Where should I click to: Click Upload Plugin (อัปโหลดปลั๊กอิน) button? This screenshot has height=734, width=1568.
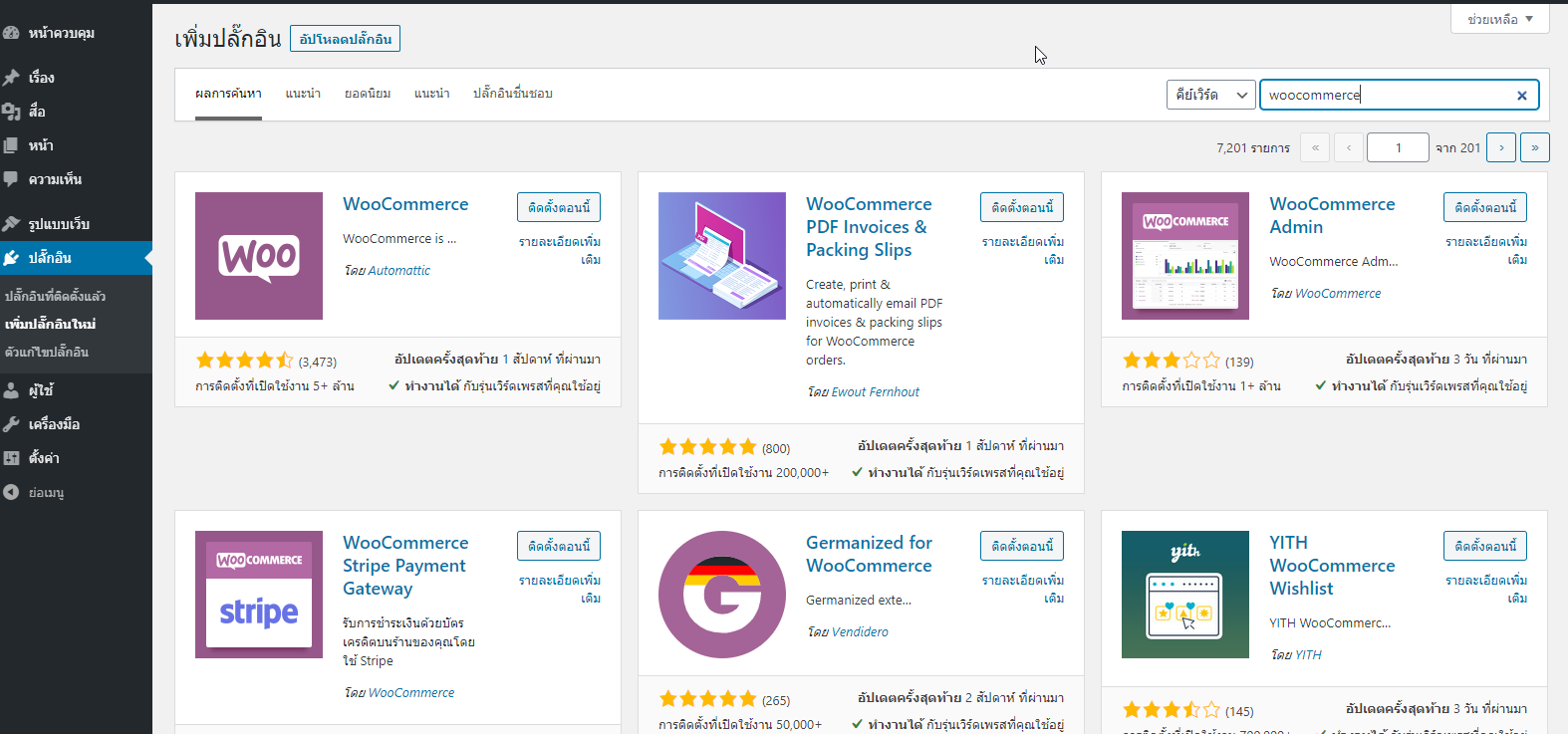(x=346, y=39)
